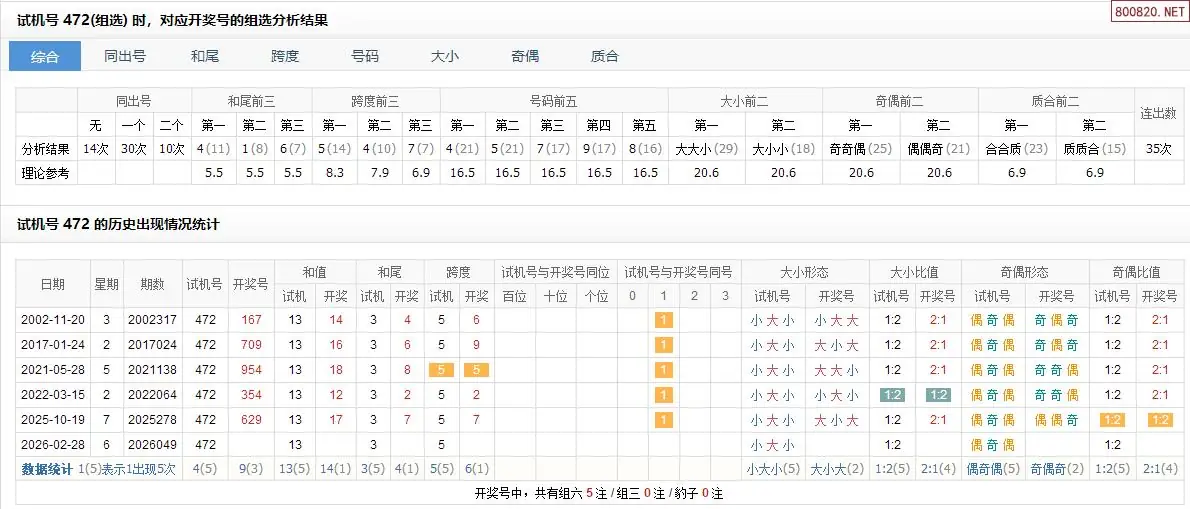The width and height of the screenshot is (1190, 509).
Task: Click winning number 954 for period 2021138
Action: coord(251,370)
